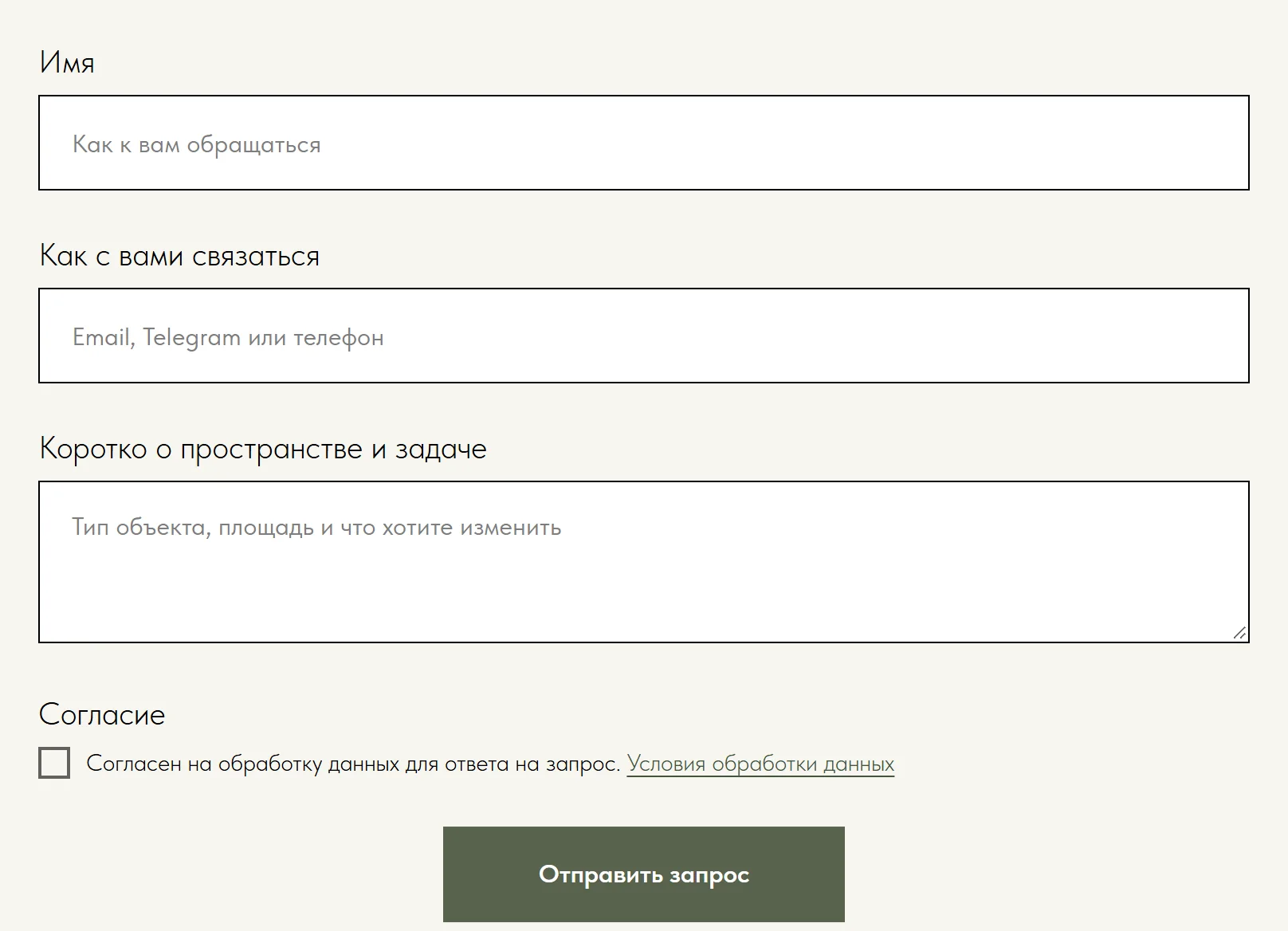Click the 'Согласие' heading text
The image size is (1288, 931).
click(102, 714)
